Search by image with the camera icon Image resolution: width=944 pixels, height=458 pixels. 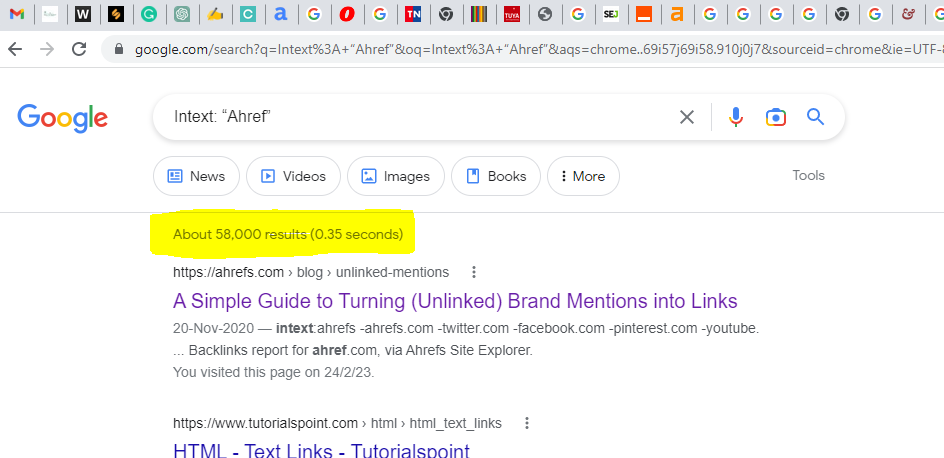pyautogui.click(x=776, y=117)
